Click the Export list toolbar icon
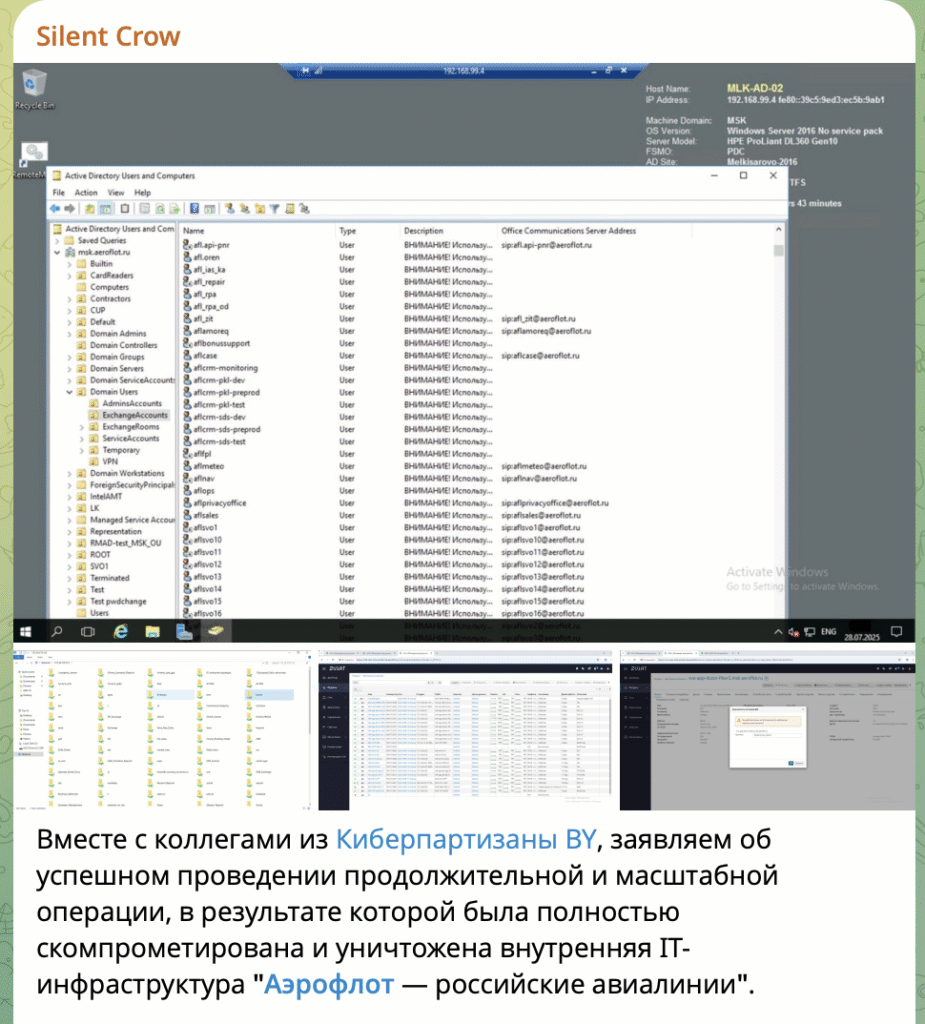Viewport: 925px width, 1024px height. 174,208
